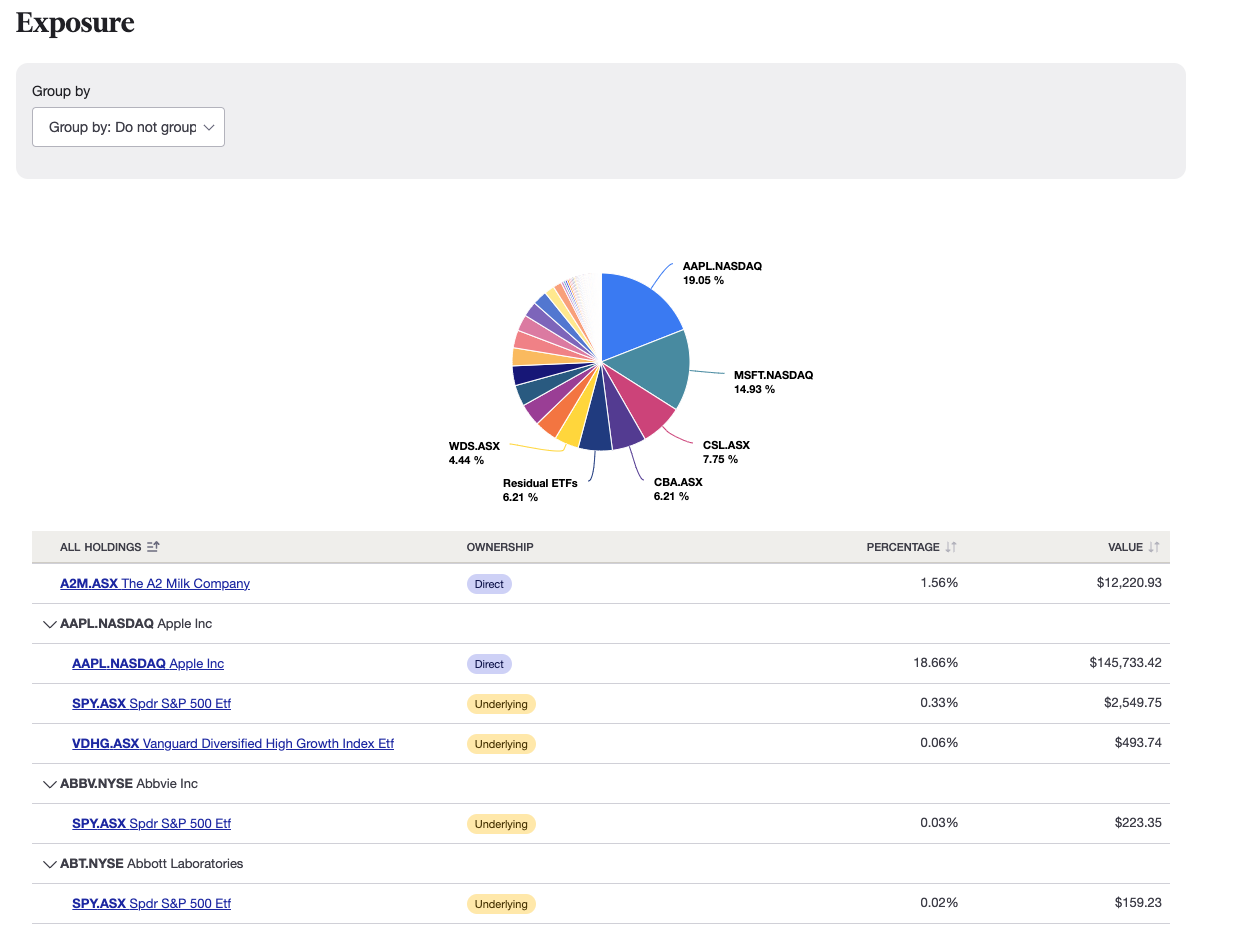The image size is (1239, 931).
Task: Collapse the AAPL.NASDAQ Apple Inc group
Action: point(50,623)
